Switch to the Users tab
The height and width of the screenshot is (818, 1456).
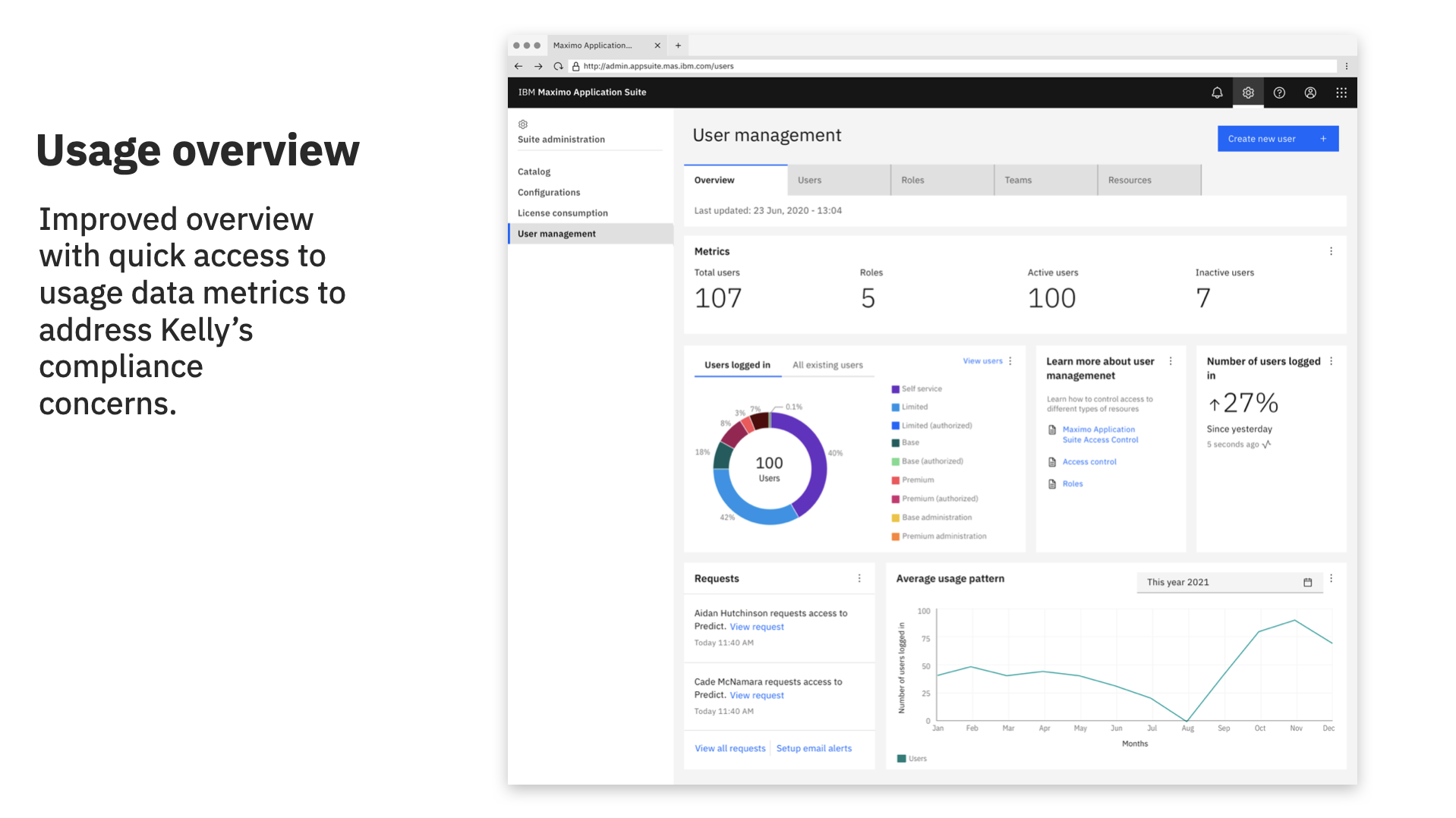pos(839,180)
